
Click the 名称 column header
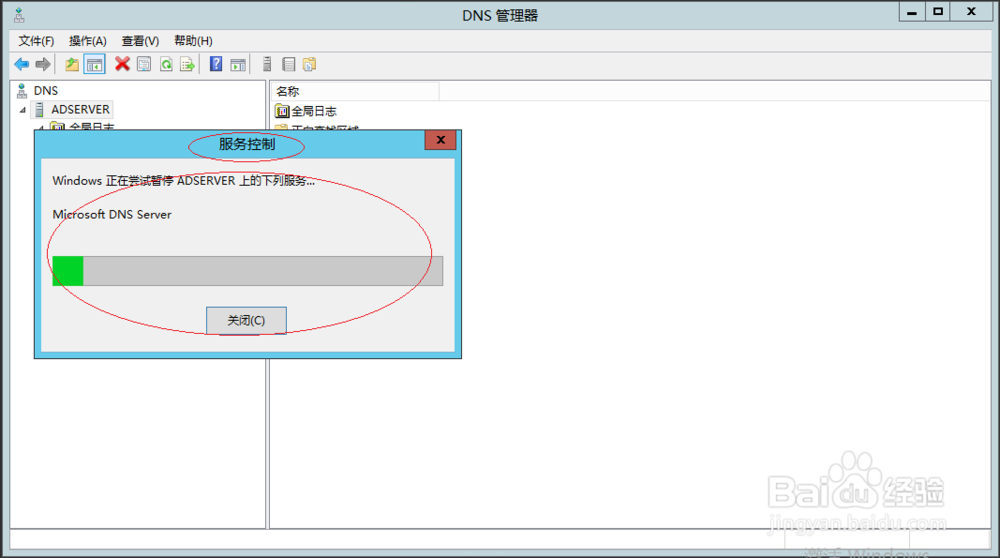[355, 91]
